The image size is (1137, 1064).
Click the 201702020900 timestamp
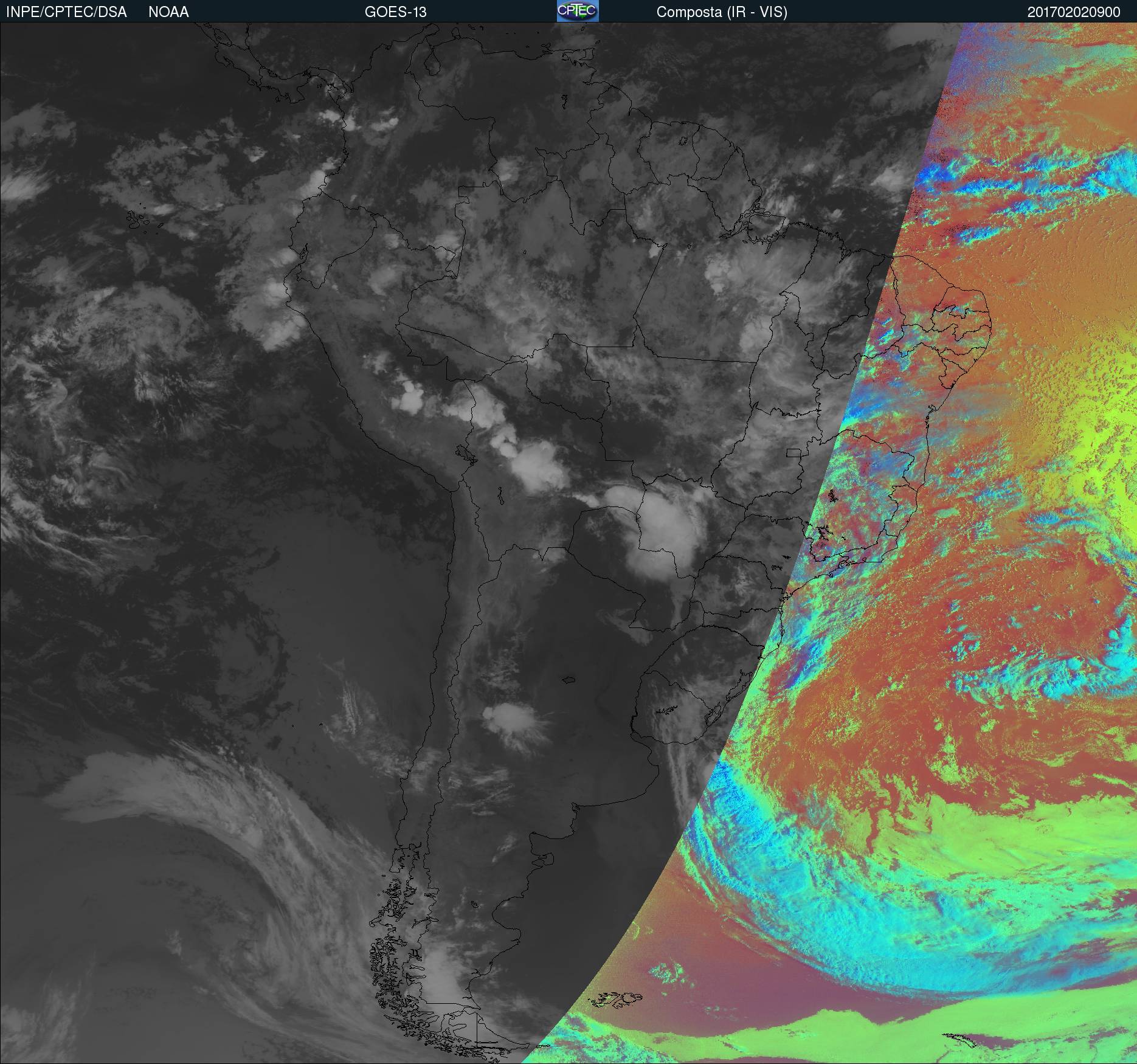pos(1074,12)
